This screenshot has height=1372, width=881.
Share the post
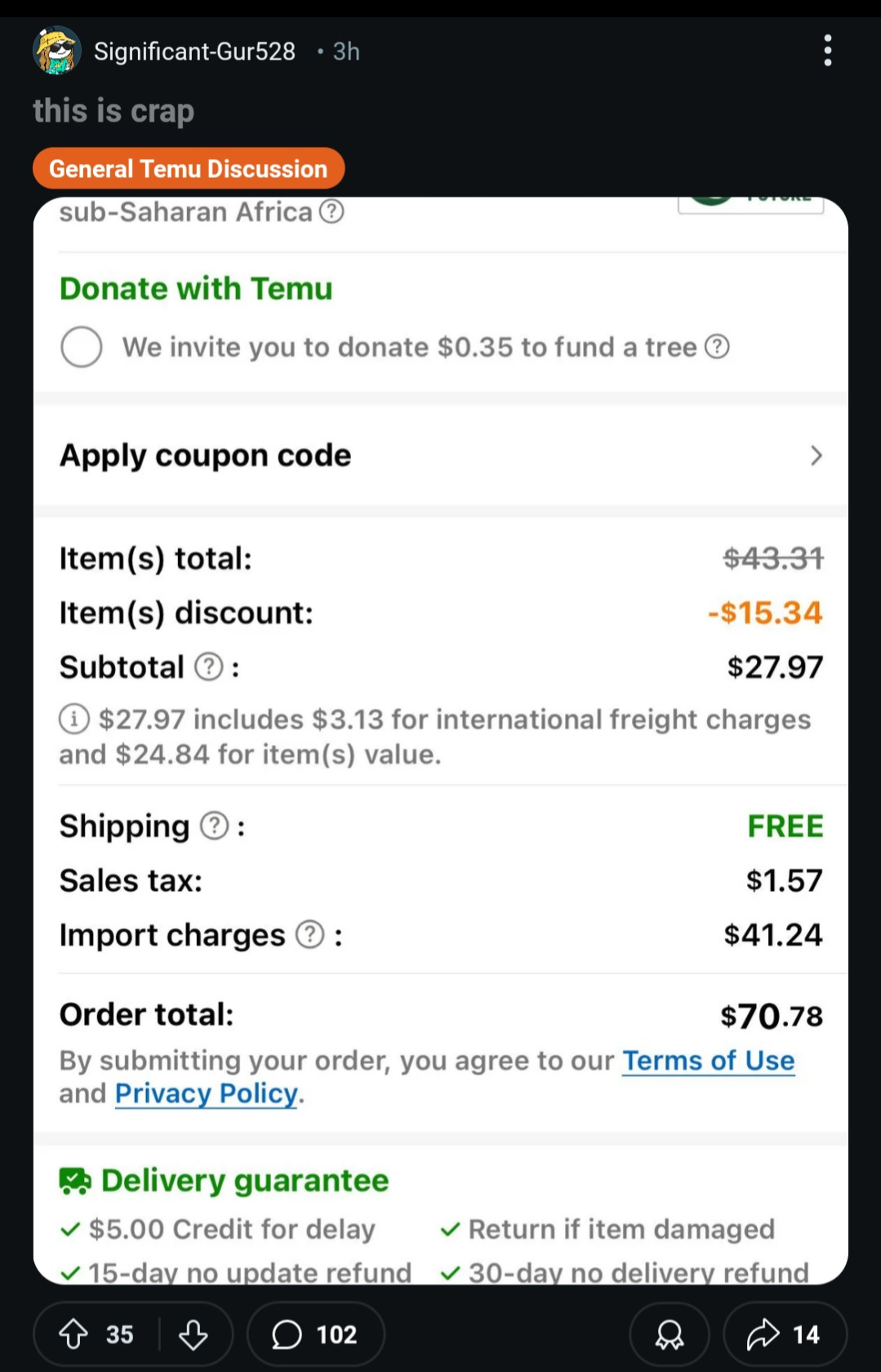[x=785, y=1334]
